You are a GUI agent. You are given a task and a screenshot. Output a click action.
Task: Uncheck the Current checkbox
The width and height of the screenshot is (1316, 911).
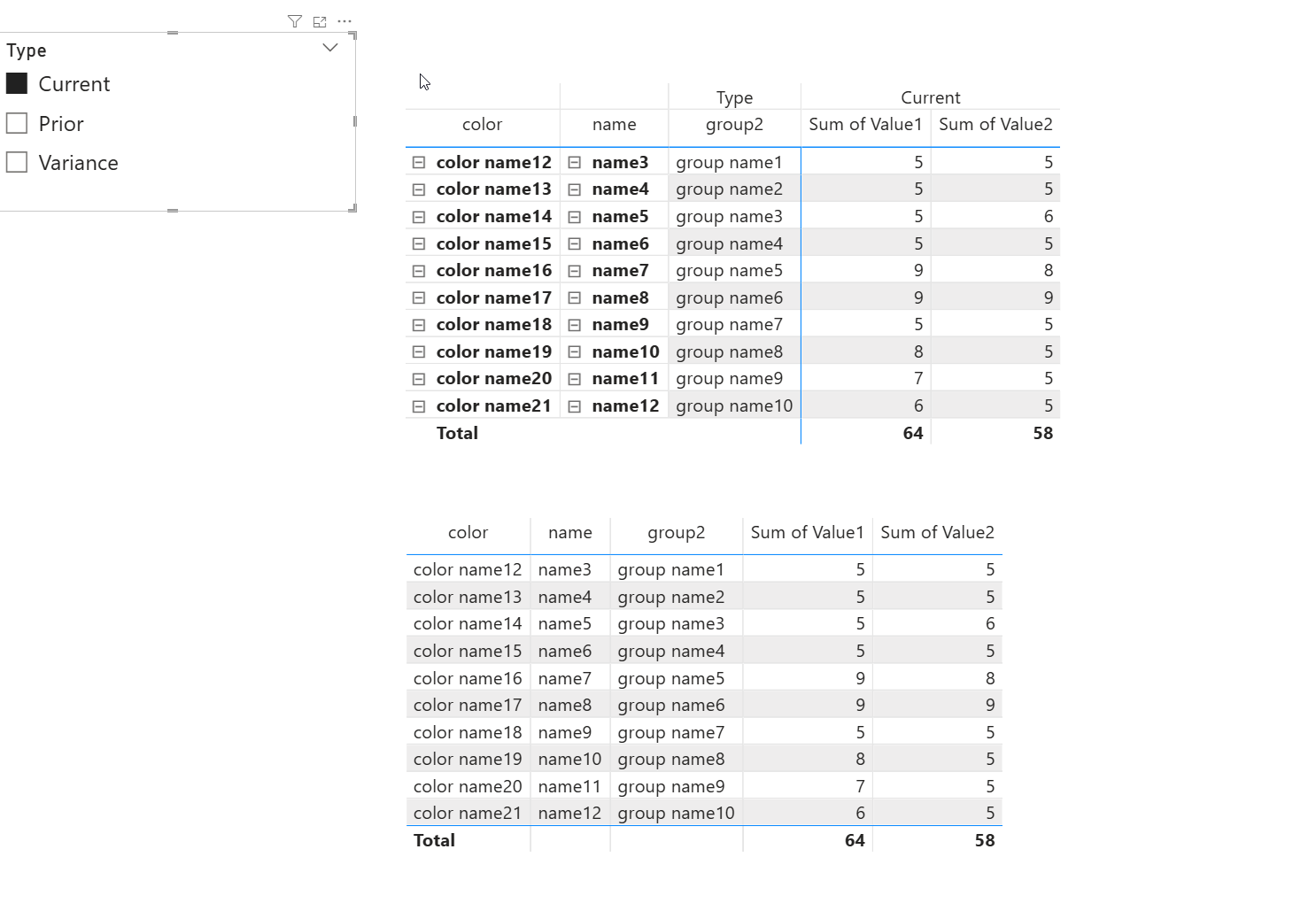17,83
